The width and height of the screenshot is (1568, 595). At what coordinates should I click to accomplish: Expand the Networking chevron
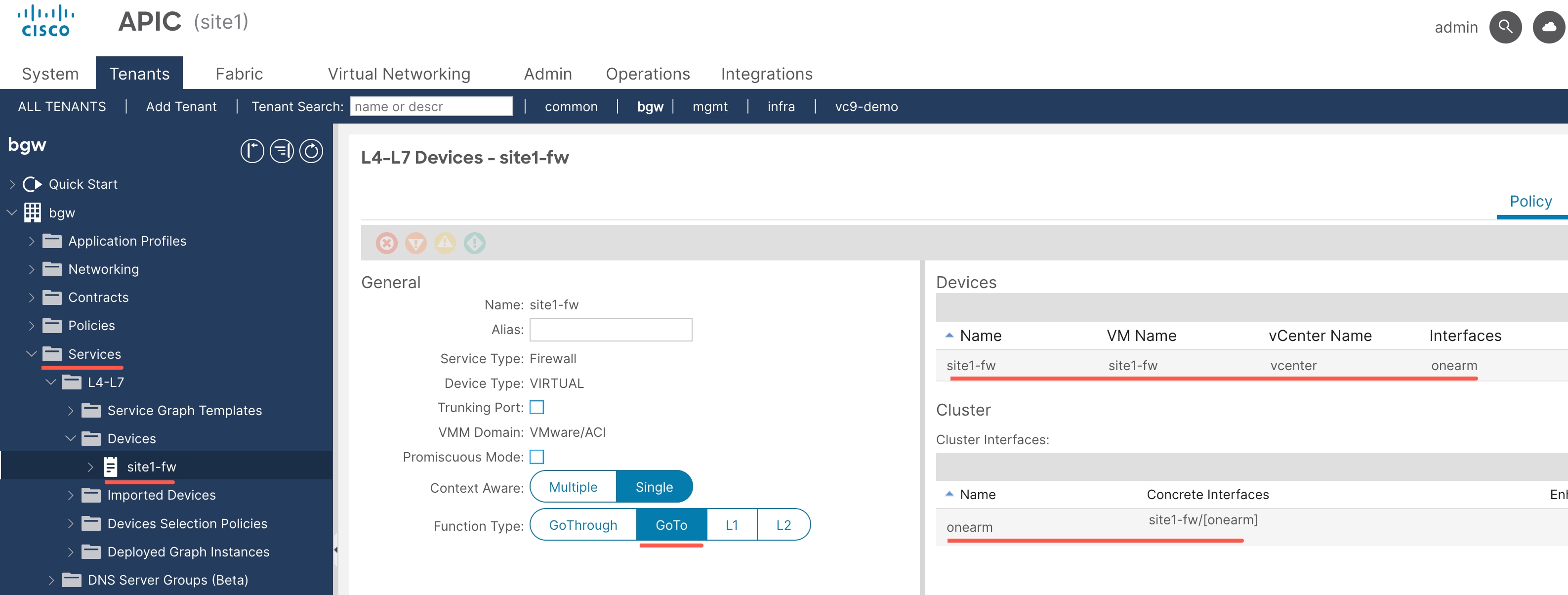pos(32,269)
